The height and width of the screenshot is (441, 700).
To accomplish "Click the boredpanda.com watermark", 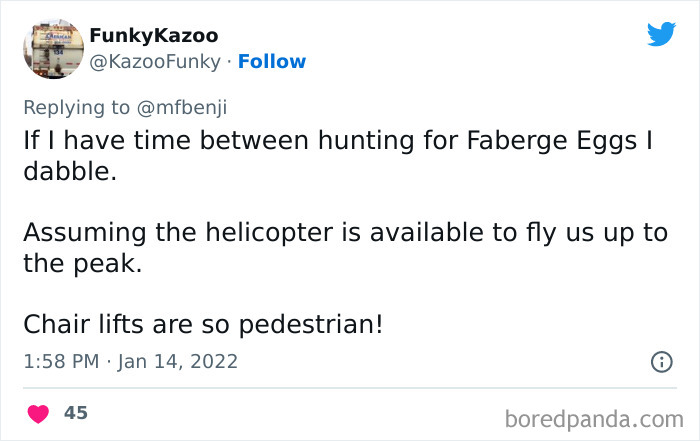I will click(595, 417).
